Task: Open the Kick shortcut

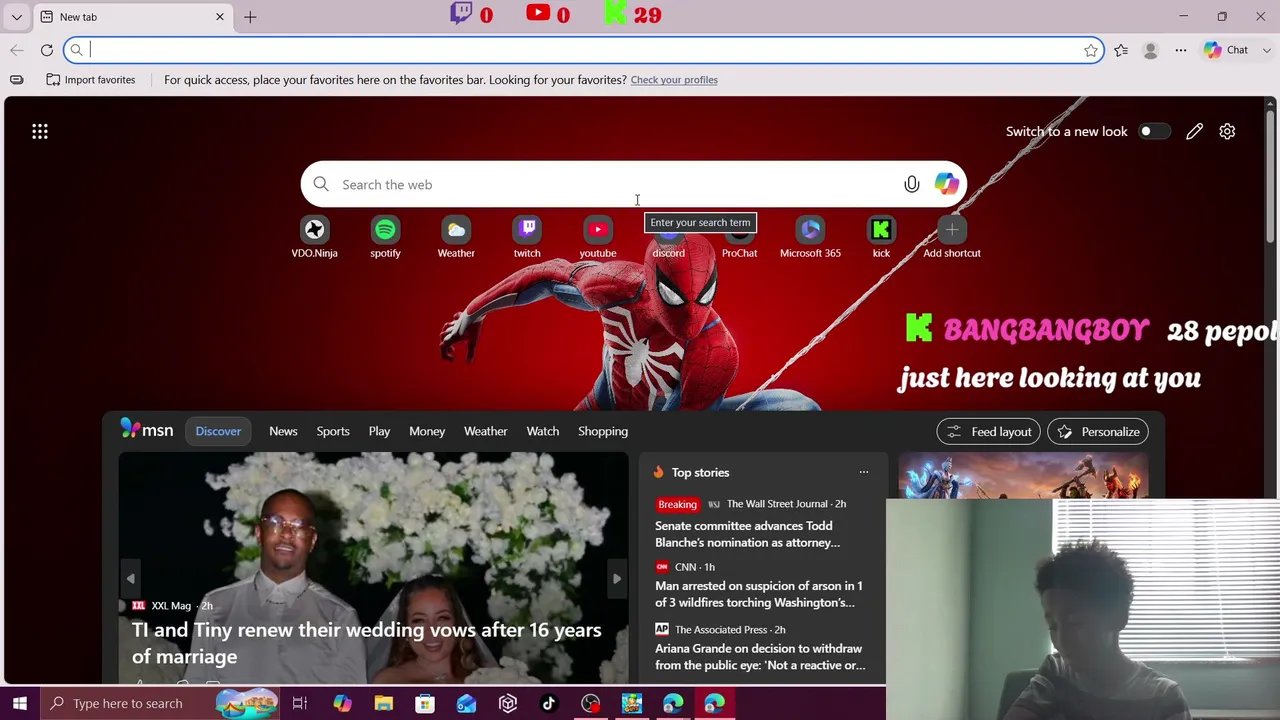Action: pyautogui.click(x=881, y=238)
